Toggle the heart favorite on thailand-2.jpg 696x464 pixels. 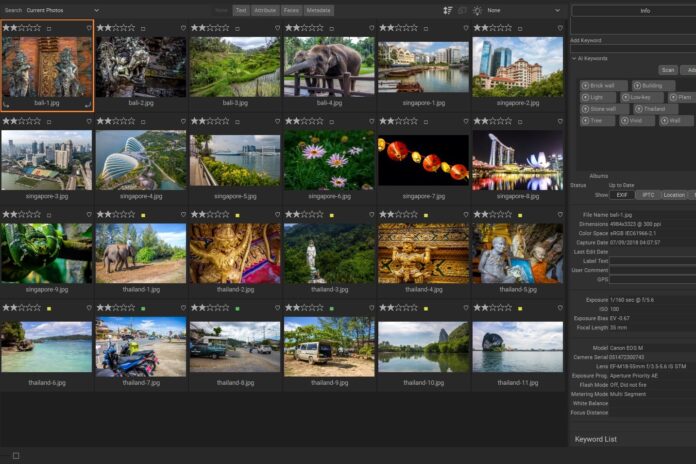click(x=277, y=215)
